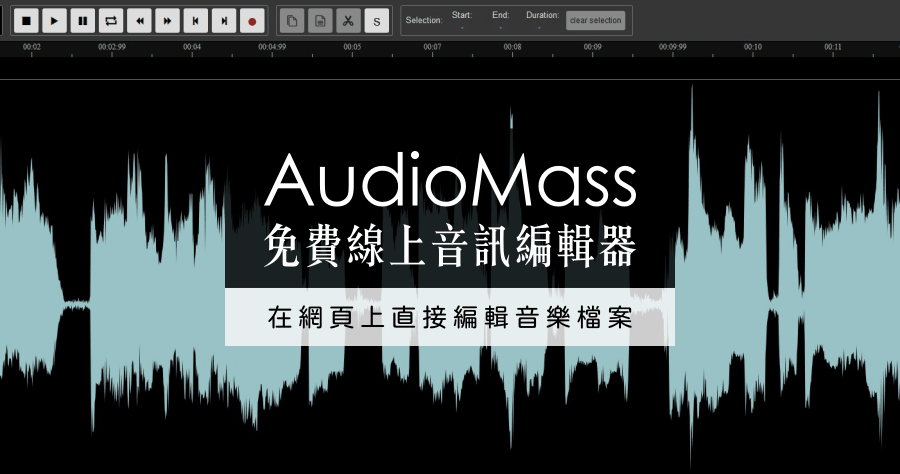Click the 00:09:99 ruler label
This screenshot has width=900, height=474.
673,47
